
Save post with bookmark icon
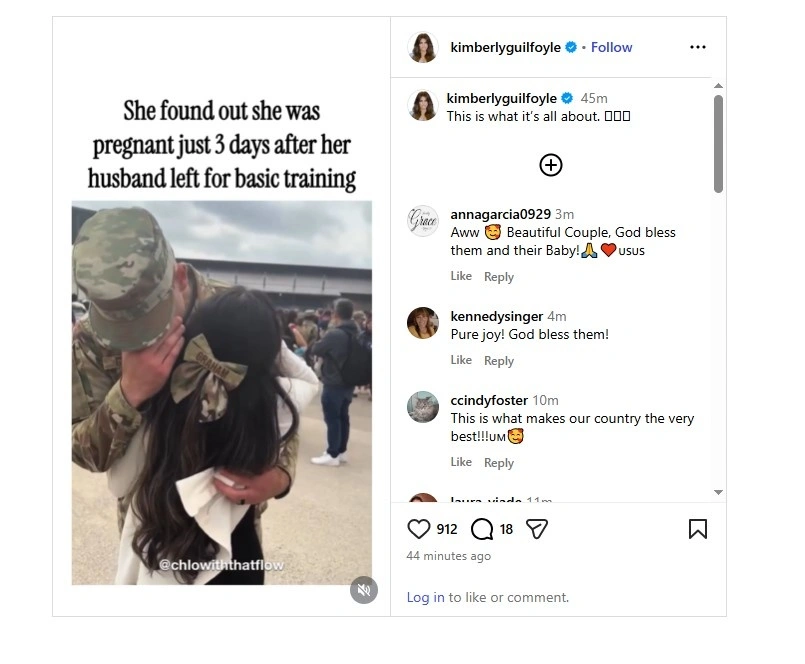[698, 529]
